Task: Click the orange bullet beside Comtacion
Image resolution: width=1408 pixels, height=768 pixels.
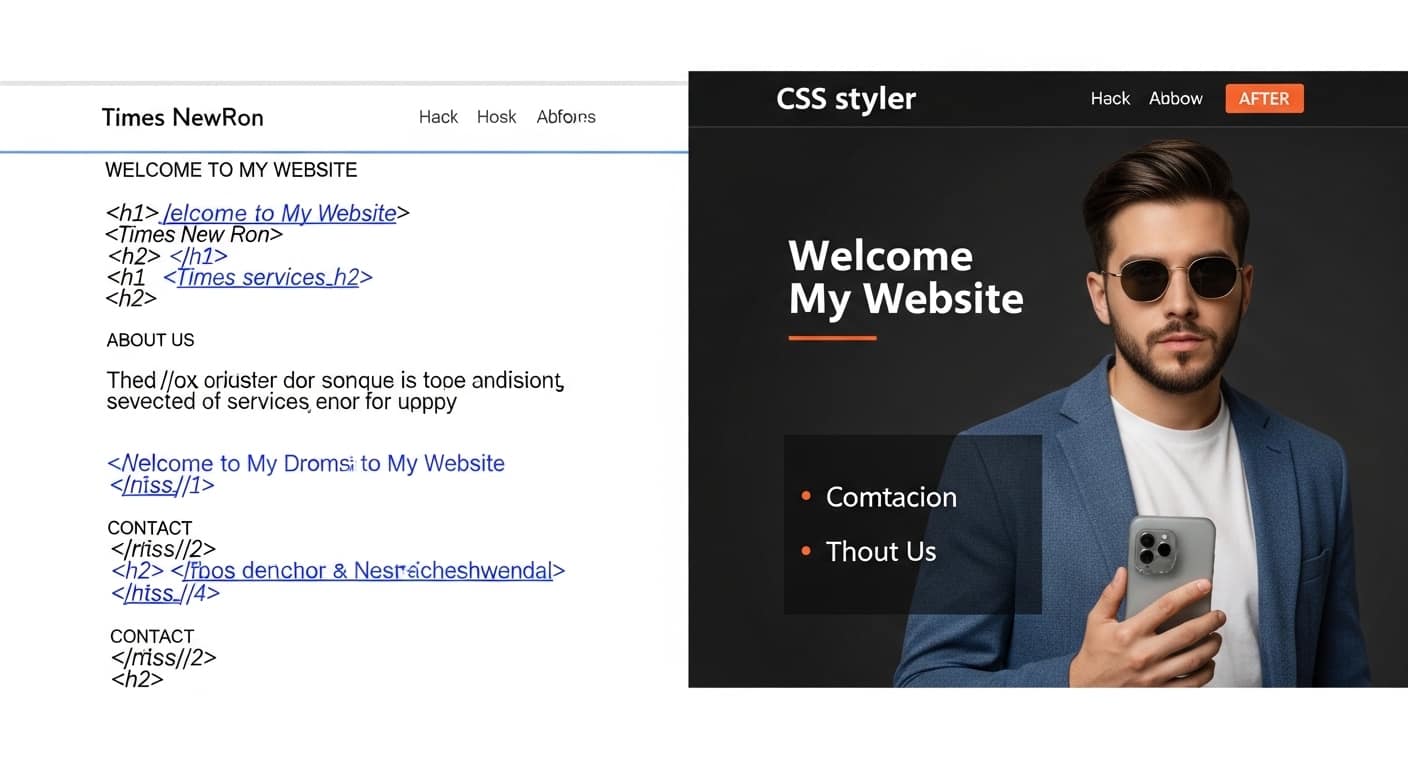Action: [805, 494]
